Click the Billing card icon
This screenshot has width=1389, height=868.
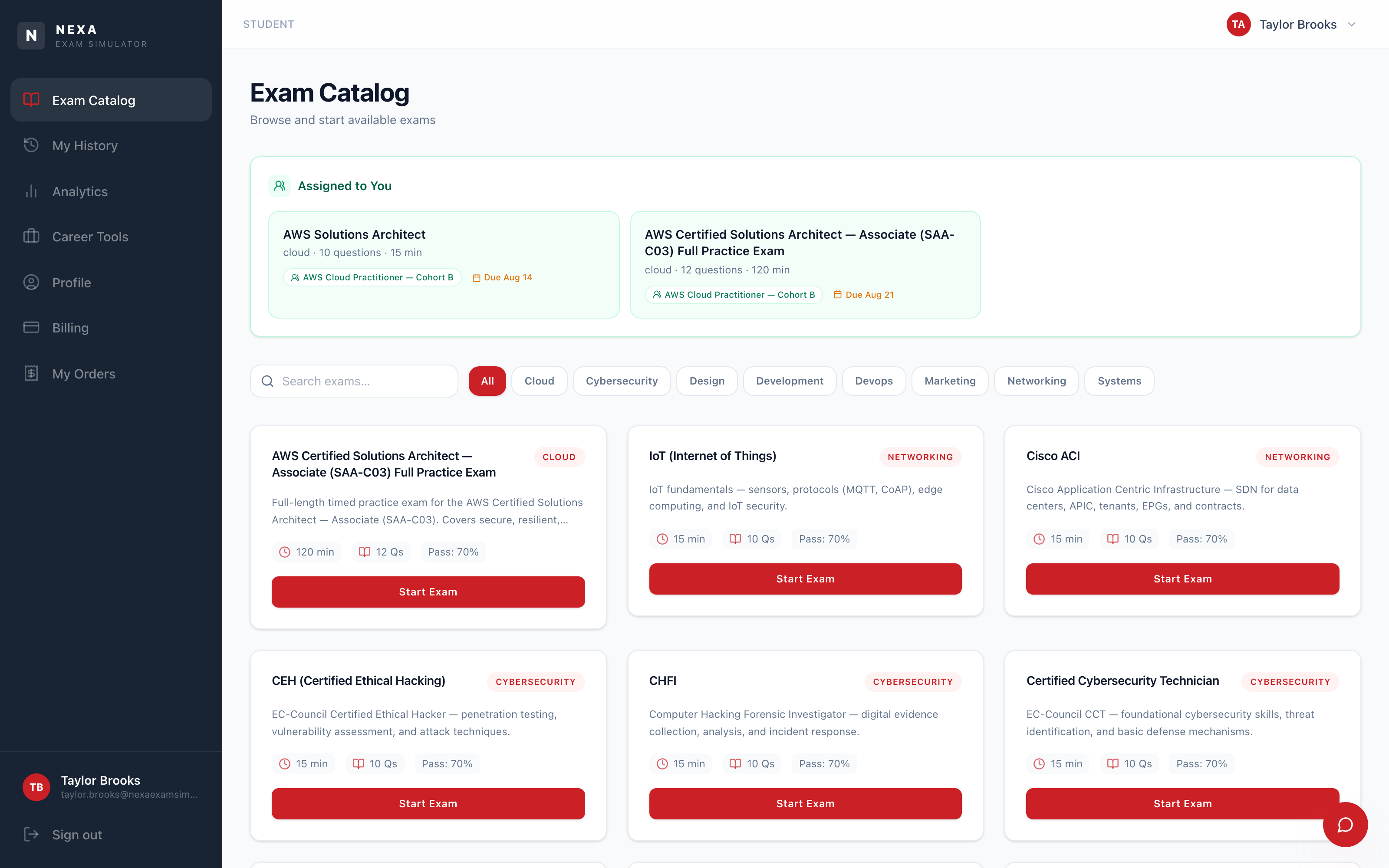[31, 327]
